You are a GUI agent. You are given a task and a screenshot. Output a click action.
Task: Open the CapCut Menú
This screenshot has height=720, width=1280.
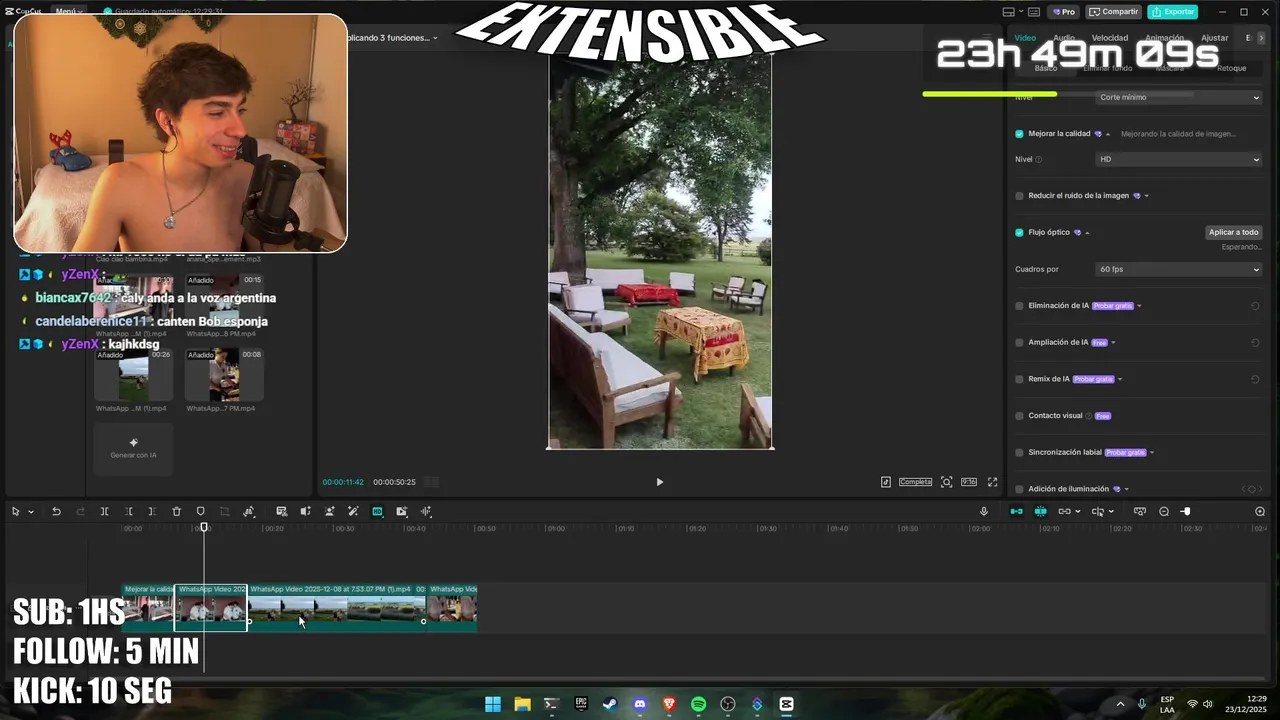tap(69, 12)
